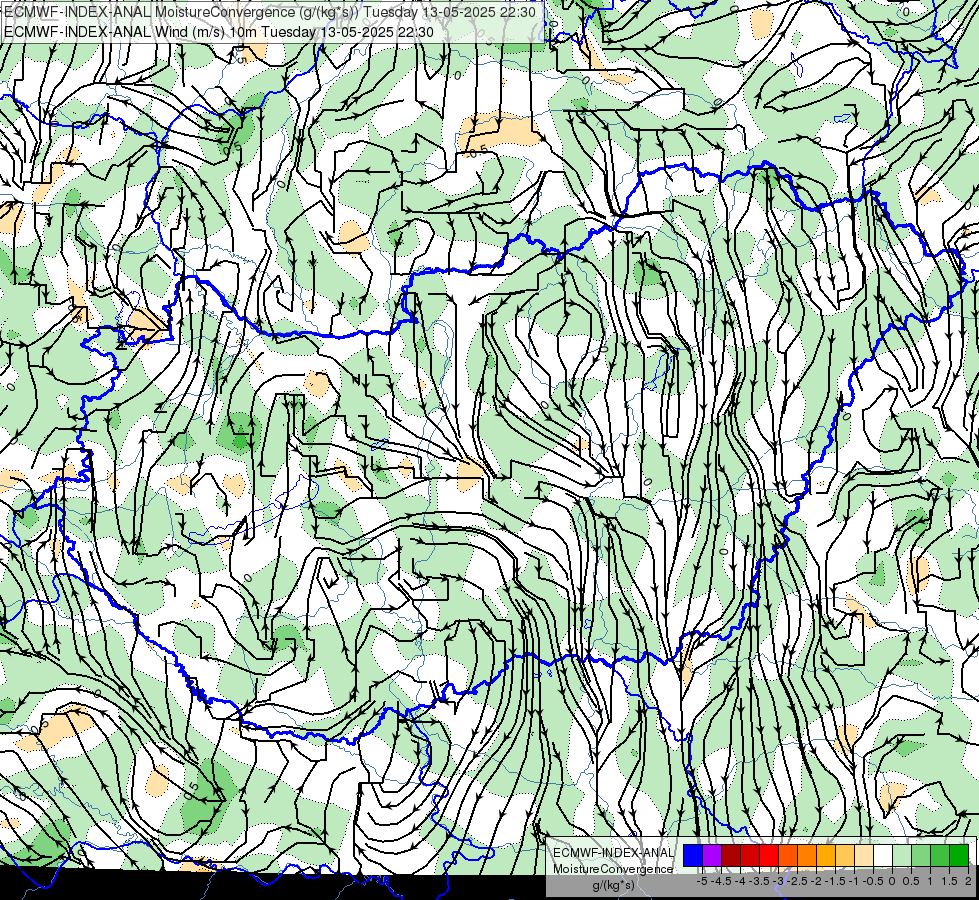Click the -0.5 tick label on the legend
979x900 pixels.
[x=873, y=881]
